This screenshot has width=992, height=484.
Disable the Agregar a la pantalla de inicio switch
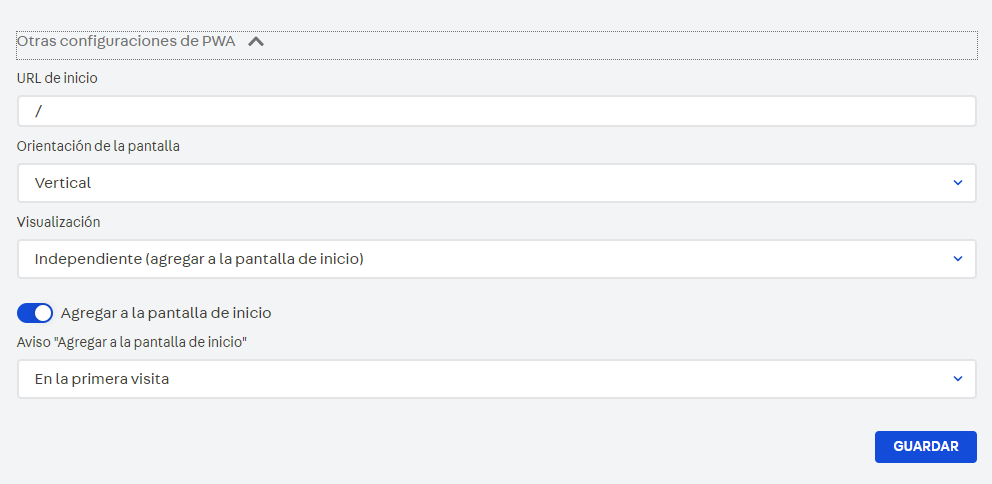[35, 313]
